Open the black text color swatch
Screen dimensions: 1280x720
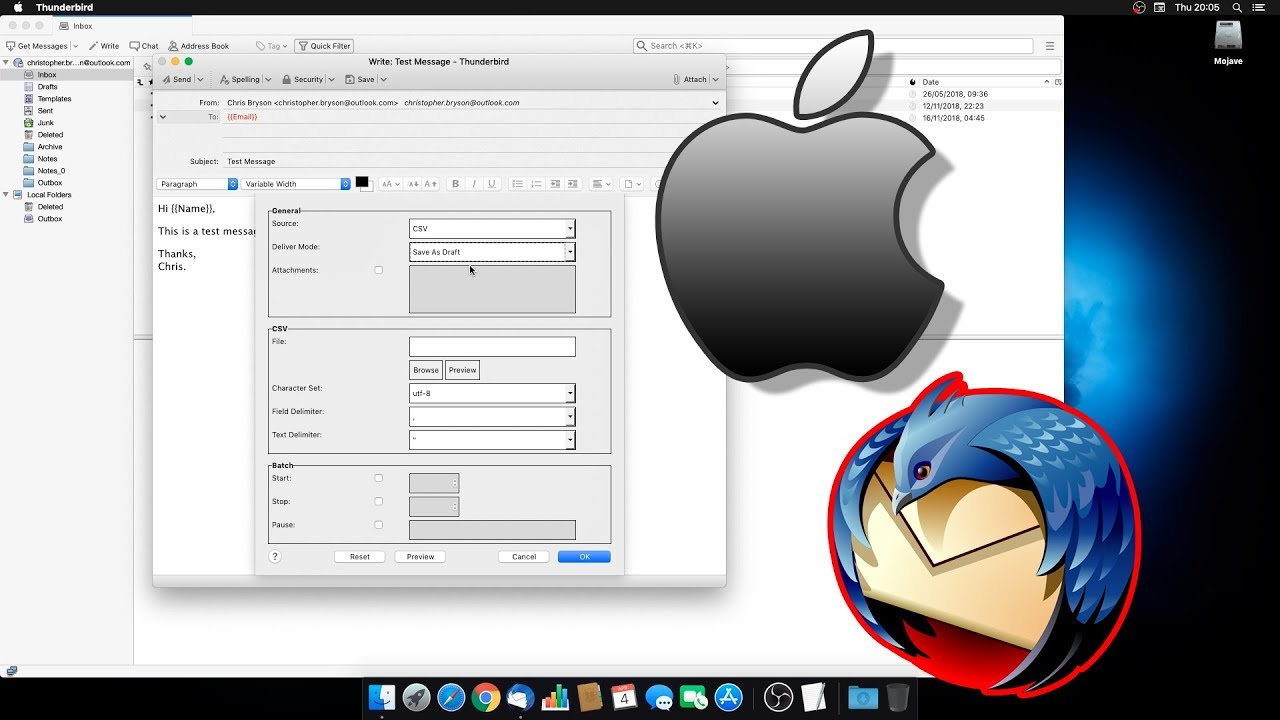click(x=361, y=182)
